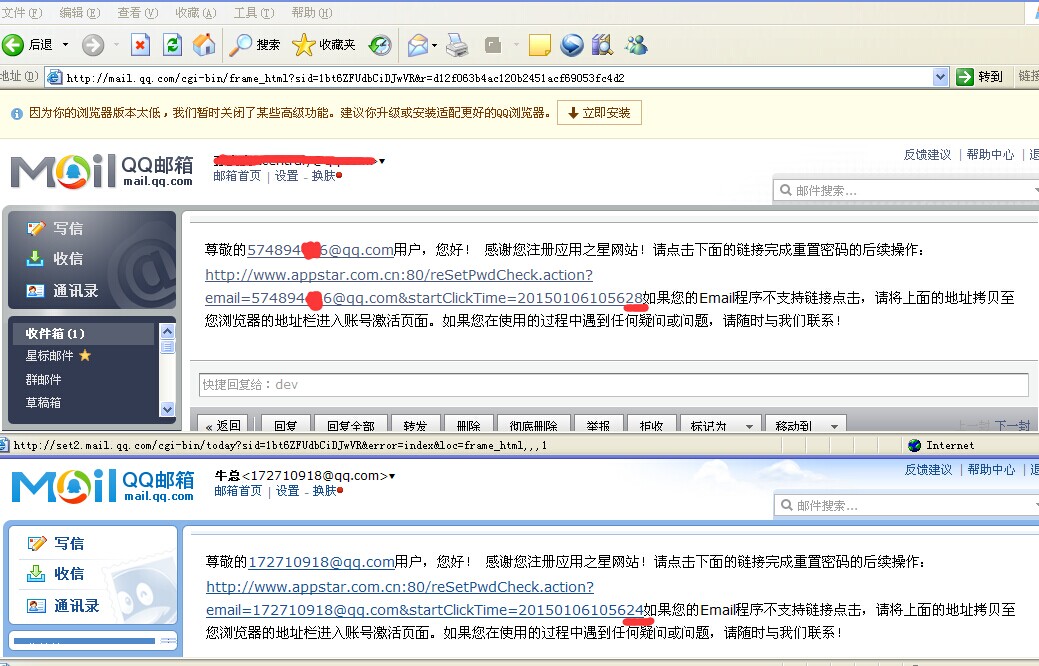The width and height of the screenshot is (1039, 666).
Task: Open the 工具(T) menu
Action: 254,13
